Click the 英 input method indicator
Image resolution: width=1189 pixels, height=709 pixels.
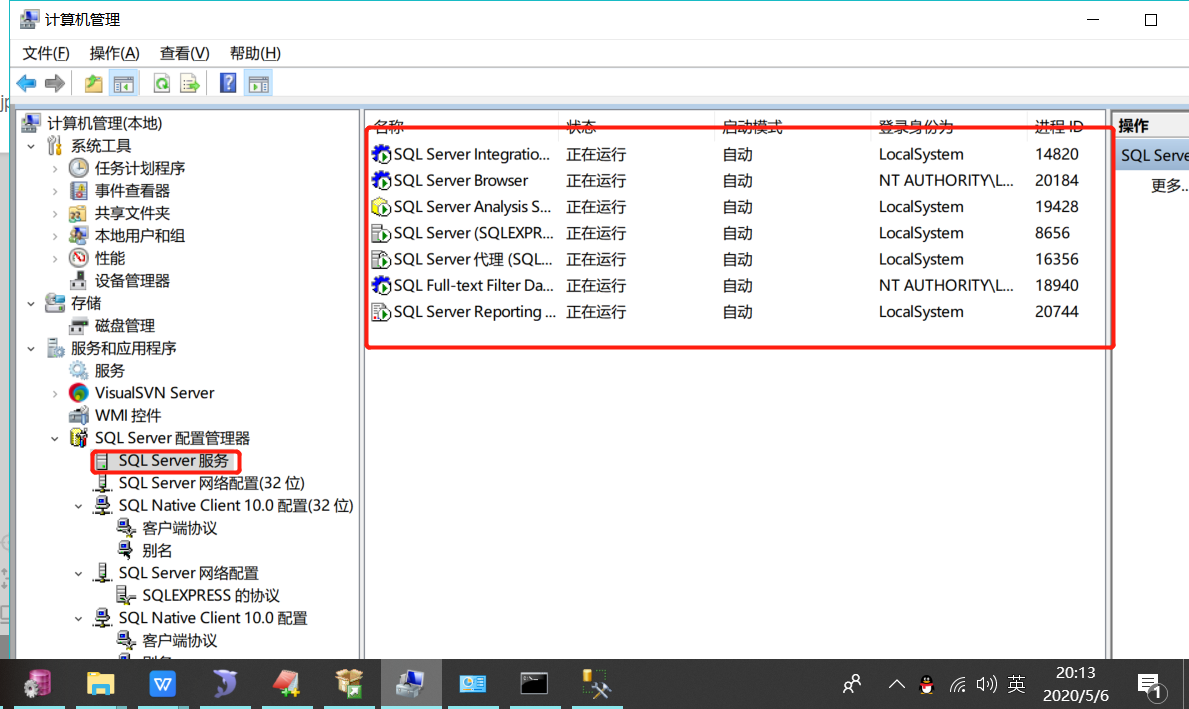click(1016, 685)
